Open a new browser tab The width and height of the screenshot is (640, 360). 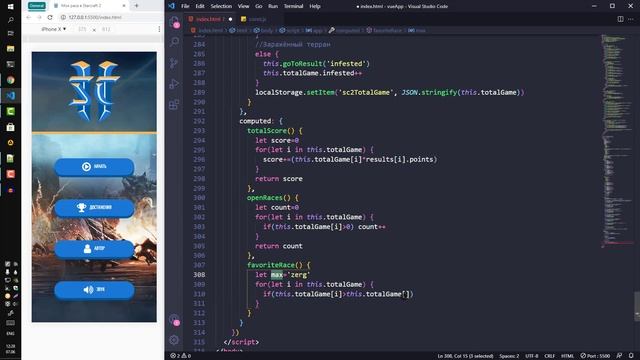pyautogui.click(x=136, y=6)
